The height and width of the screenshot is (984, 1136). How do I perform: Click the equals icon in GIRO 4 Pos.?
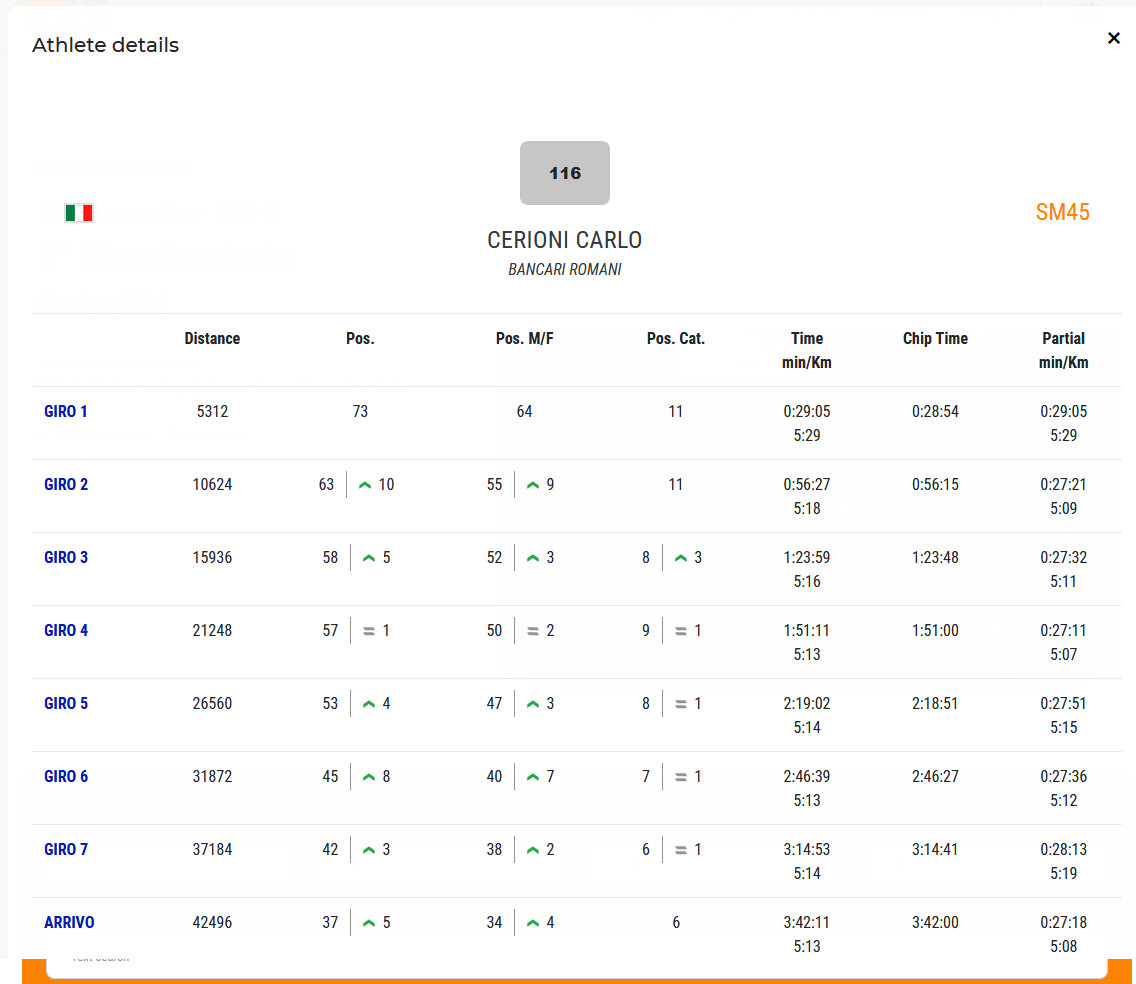[369, 631]
